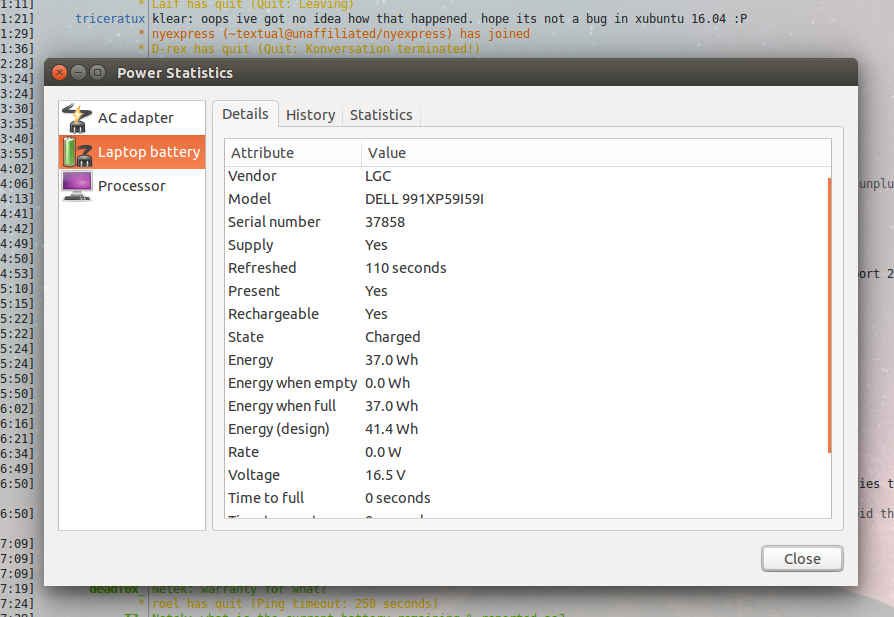Select the Rechargeable attribute
Screen dimensions: 894x617
(x=273, y=314)
